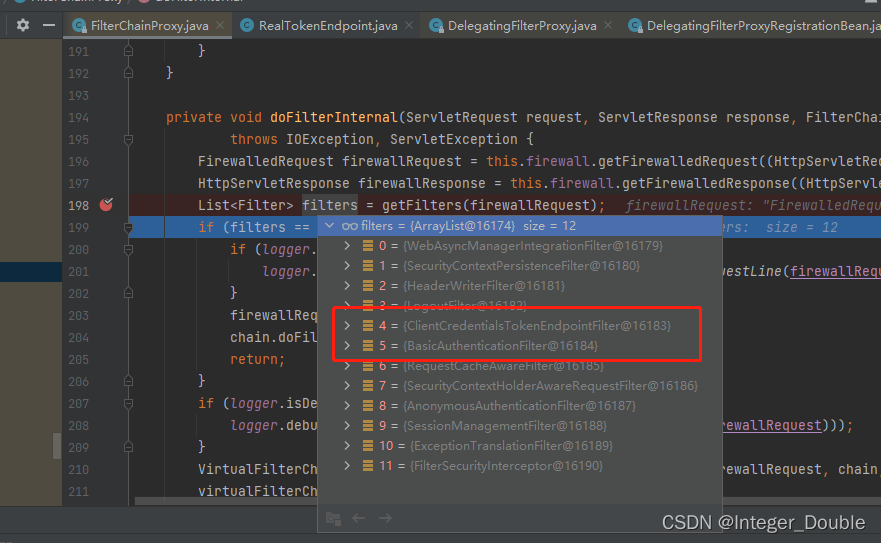
Task: Click list icon of ExceptionTranslationFilter
Action: click(x=368, y=445)
